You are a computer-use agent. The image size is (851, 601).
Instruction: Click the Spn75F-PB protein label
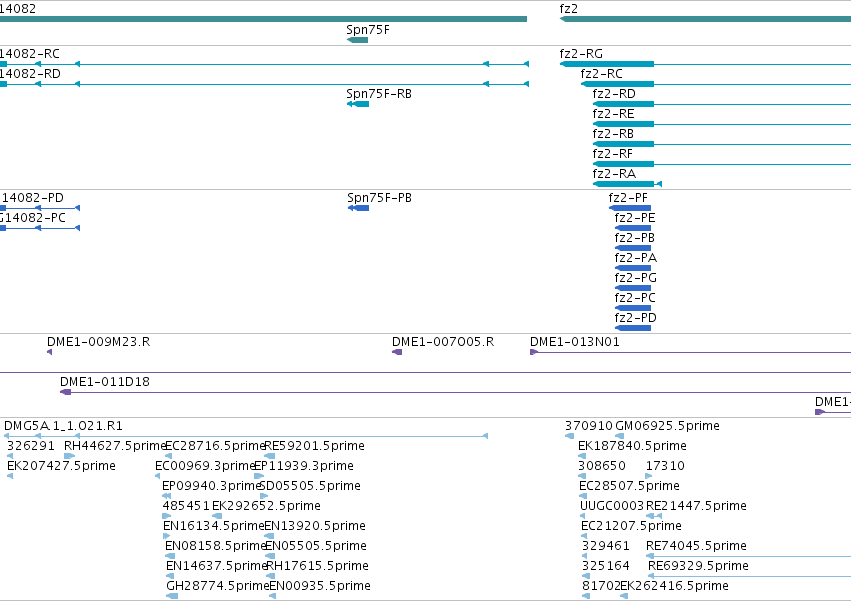tap(379, 198)
